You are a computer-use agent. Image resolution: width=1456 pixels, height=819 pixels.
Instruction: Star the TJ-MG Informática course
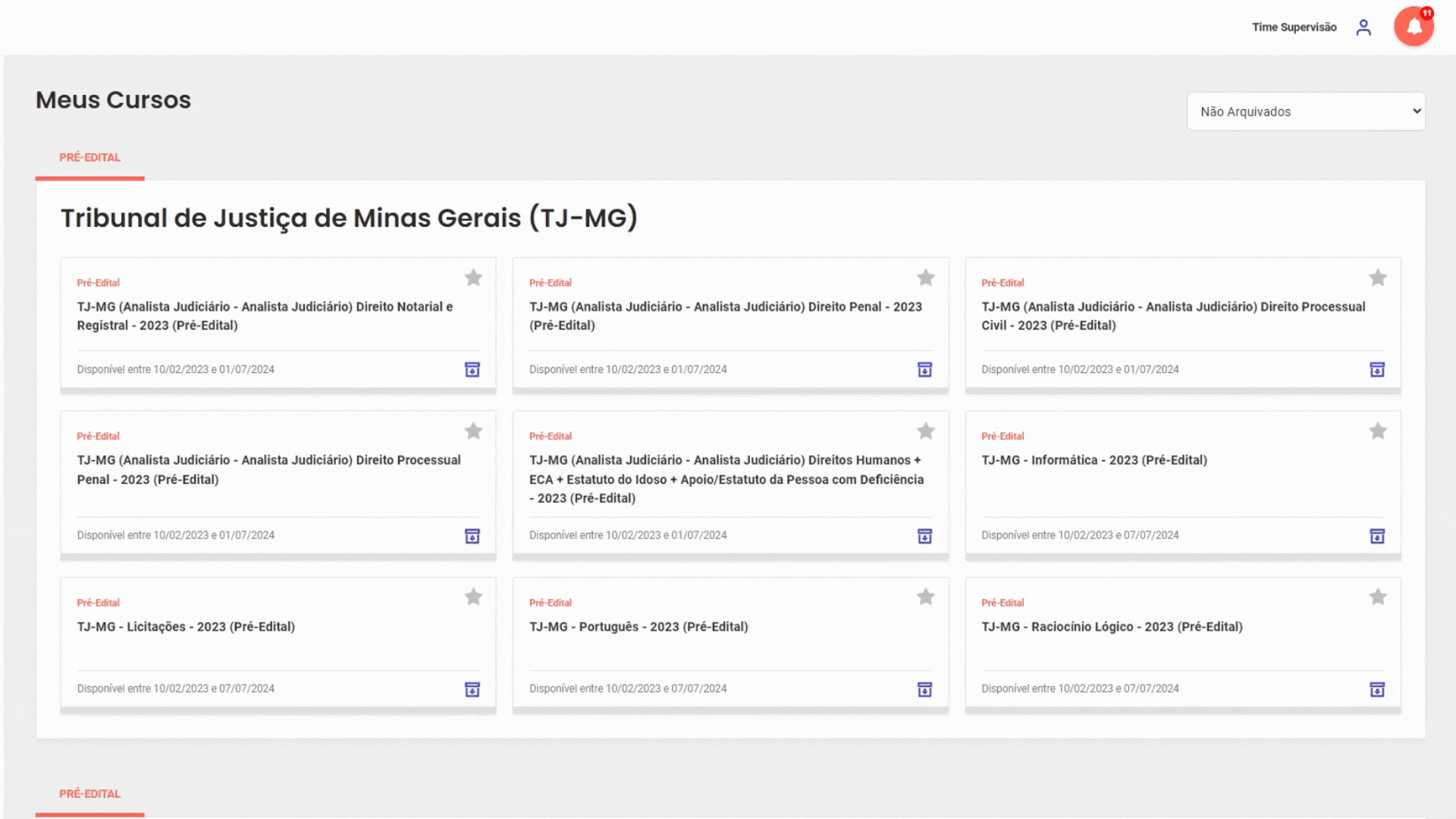(1378, 431)
